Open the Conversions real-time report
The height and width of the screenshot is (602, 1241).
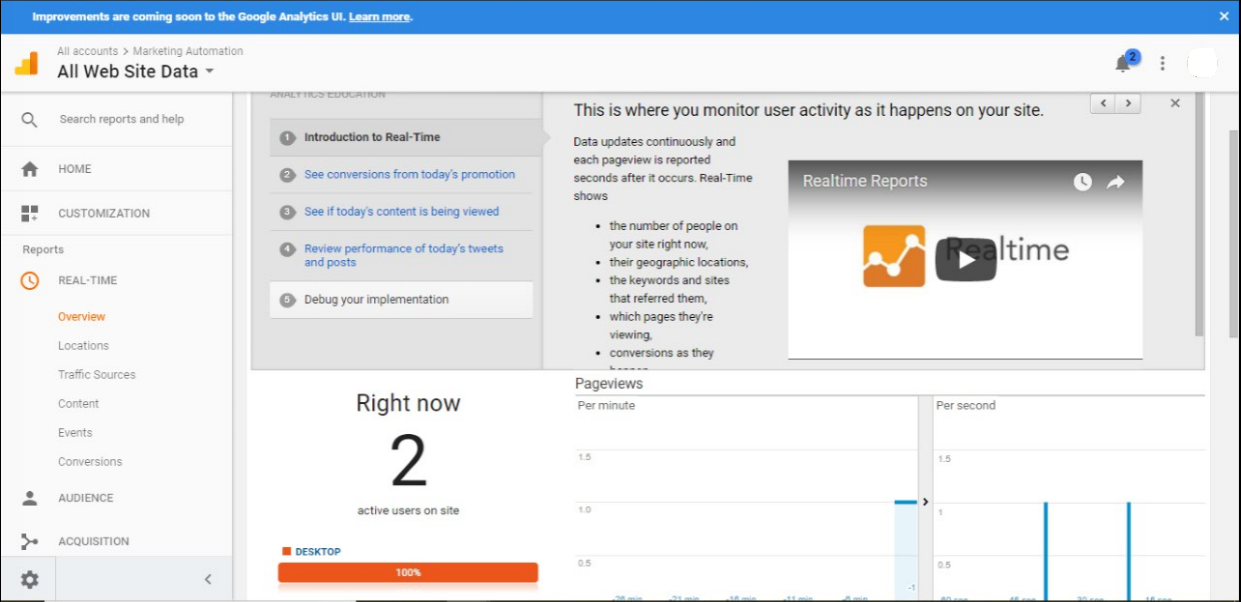(x=90, y=462)
